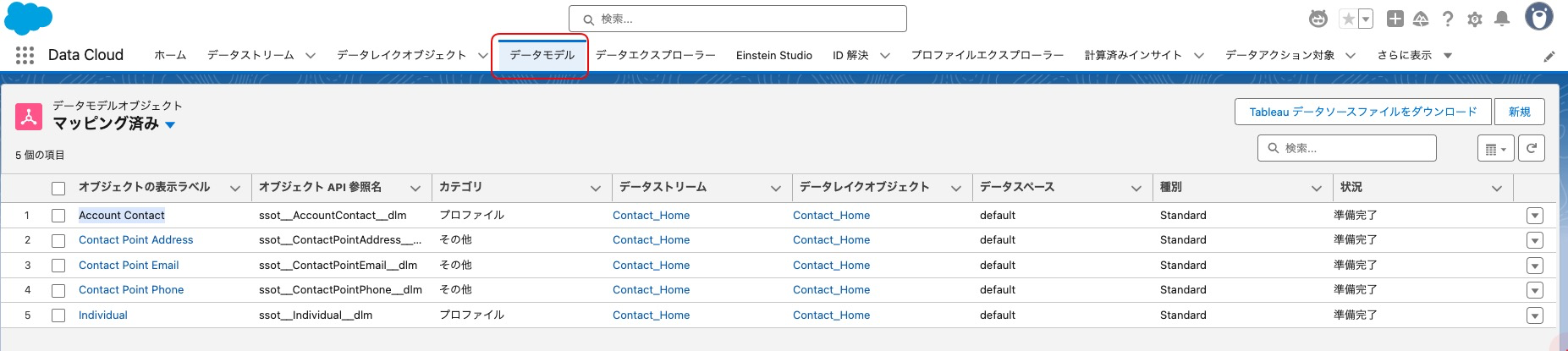Expand the さらに表示 navigation menu

pyautogui.click(x=1414, y=55)
